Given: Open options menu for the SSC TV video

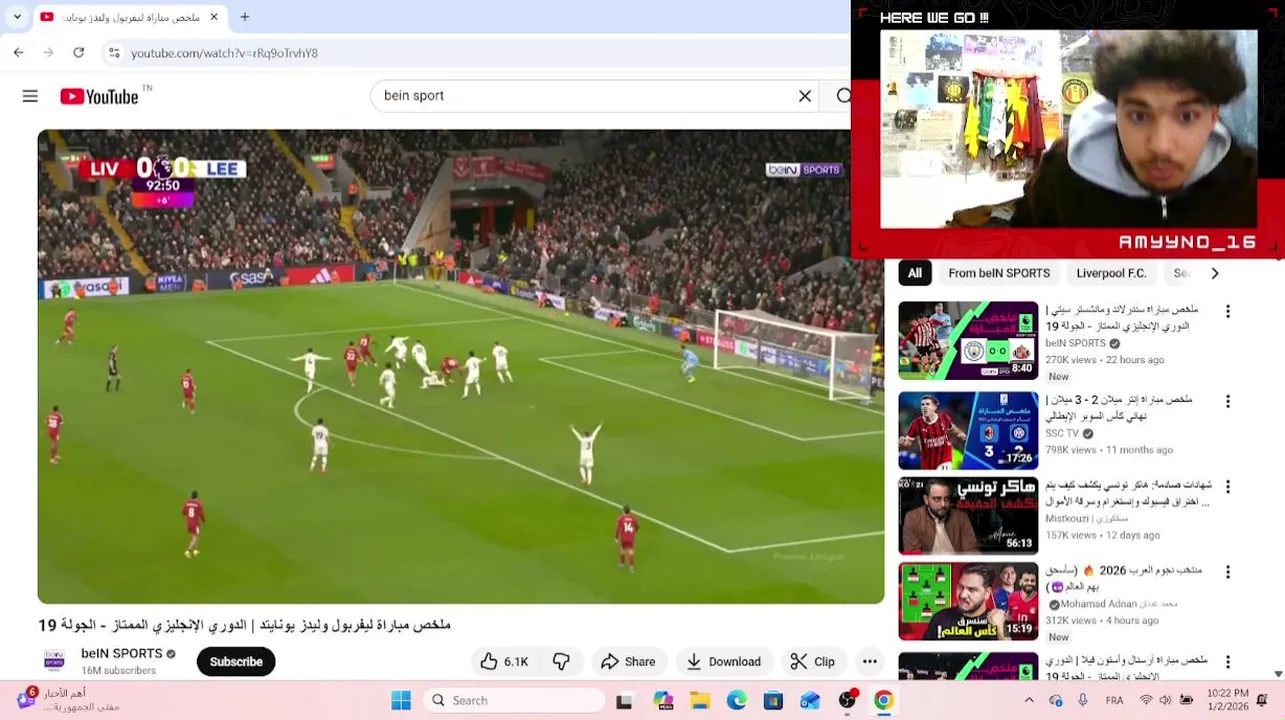Looking at the screenshot, I should tap(1228, 401).
